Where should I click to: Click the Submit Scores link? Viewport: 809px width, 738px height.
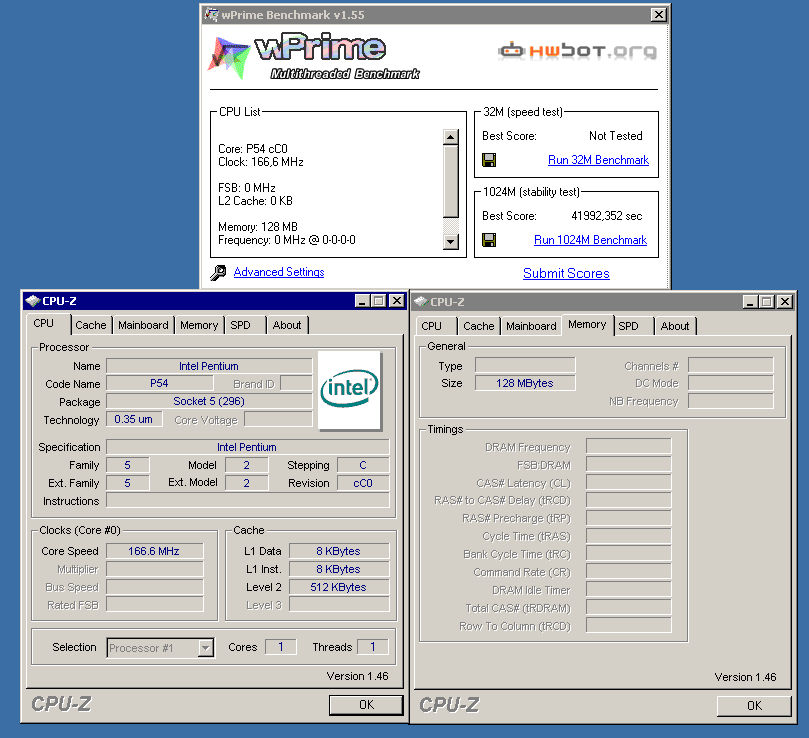coord(566,274)
